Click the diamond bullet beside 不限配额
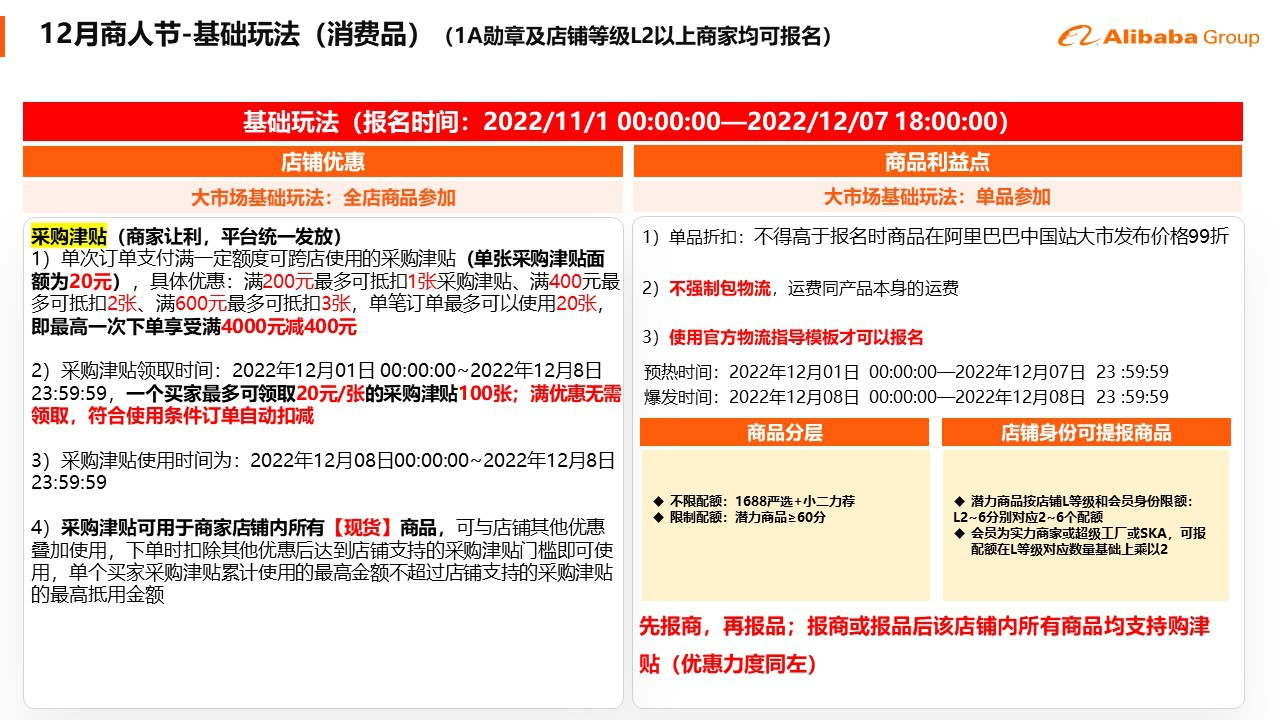Screen dimensions: 1280x720 658,501
